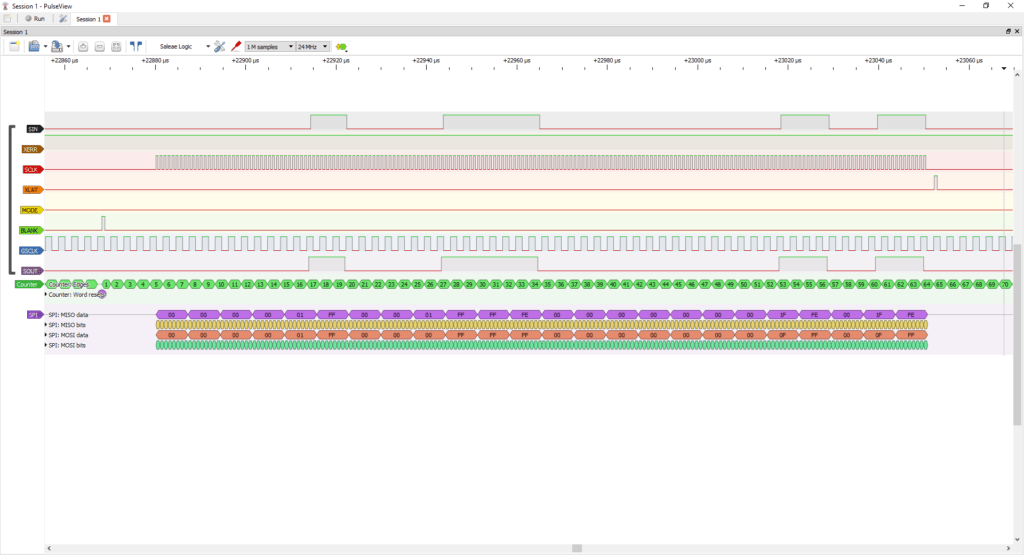Expand the Counter: Word resets row
The width and height of the screenshot is (1024, 555).
coord(46,295)
